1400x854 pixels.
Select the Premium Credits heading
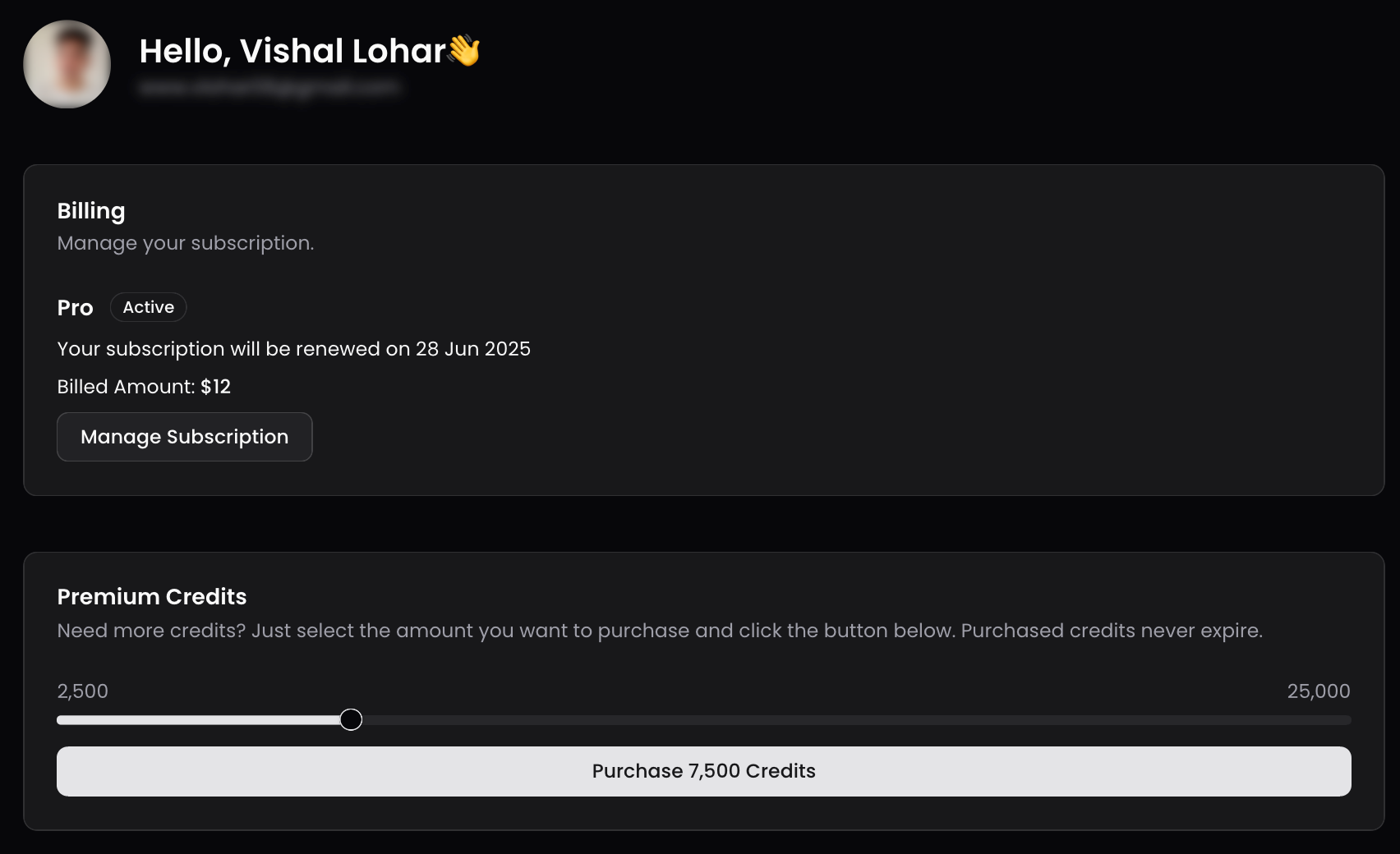(152, 597)
